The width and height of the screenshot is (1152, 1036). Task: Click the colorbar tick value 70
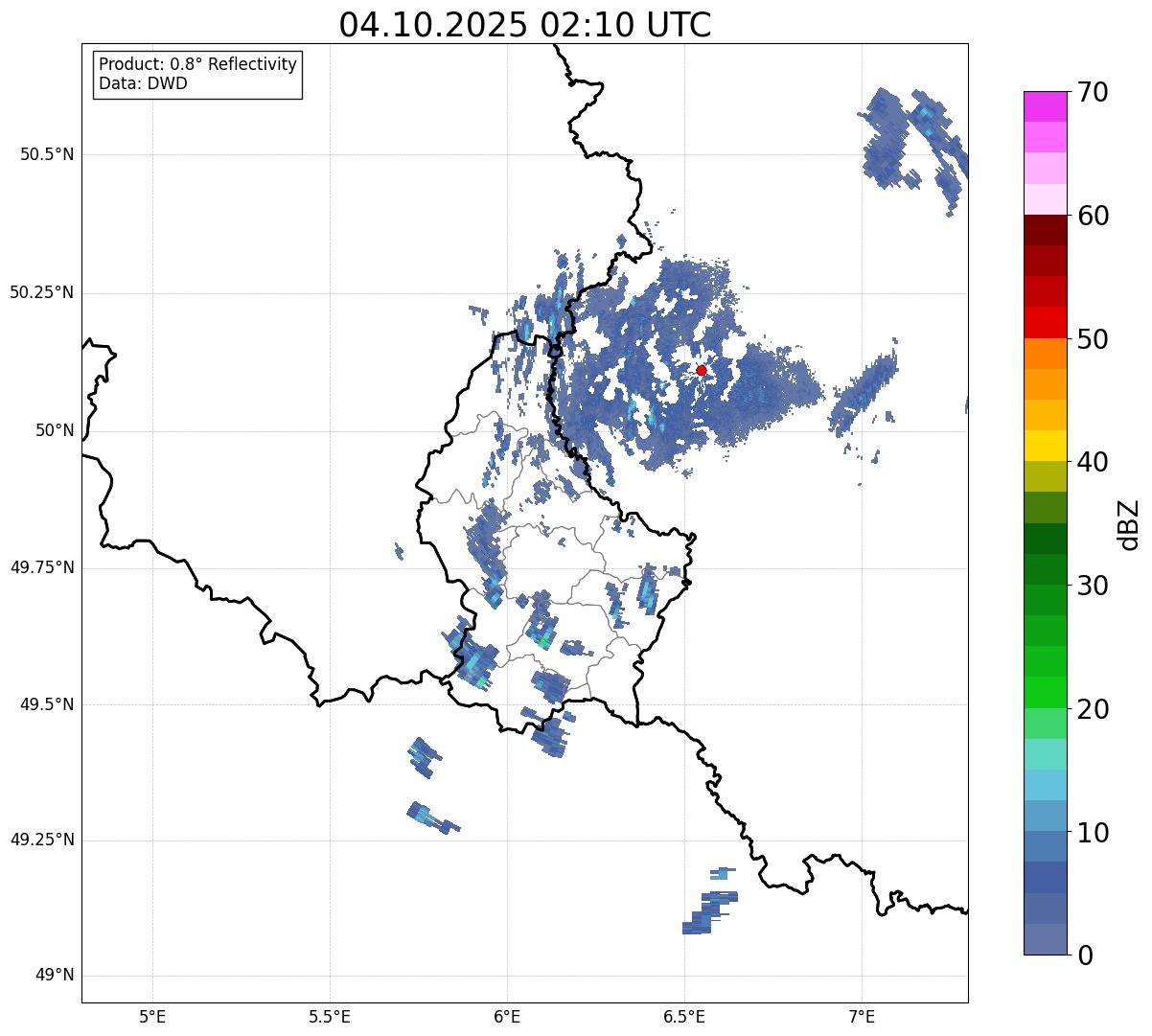(x=1093, y=92)
